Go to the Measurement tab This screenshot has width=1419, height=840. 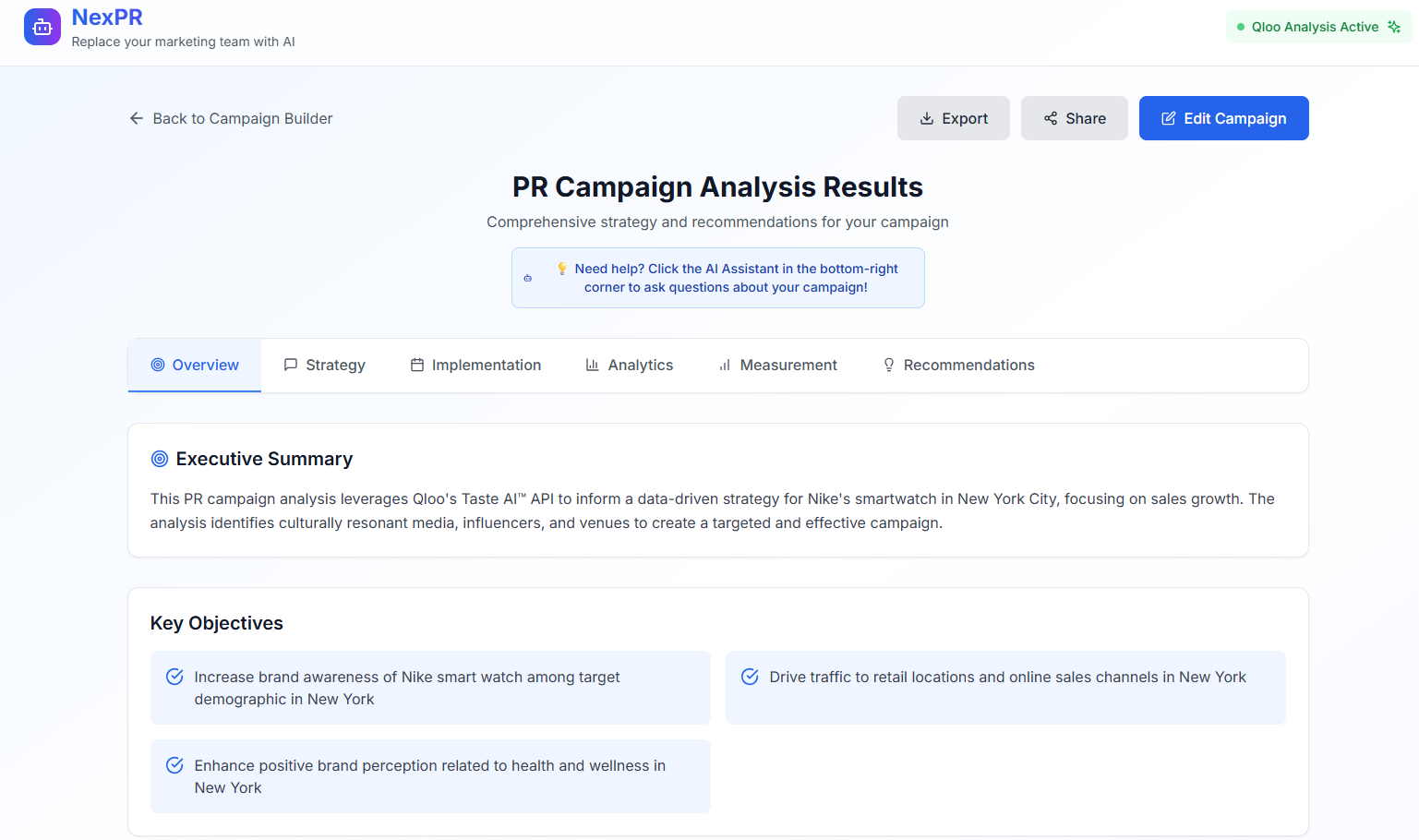point(777,366)
